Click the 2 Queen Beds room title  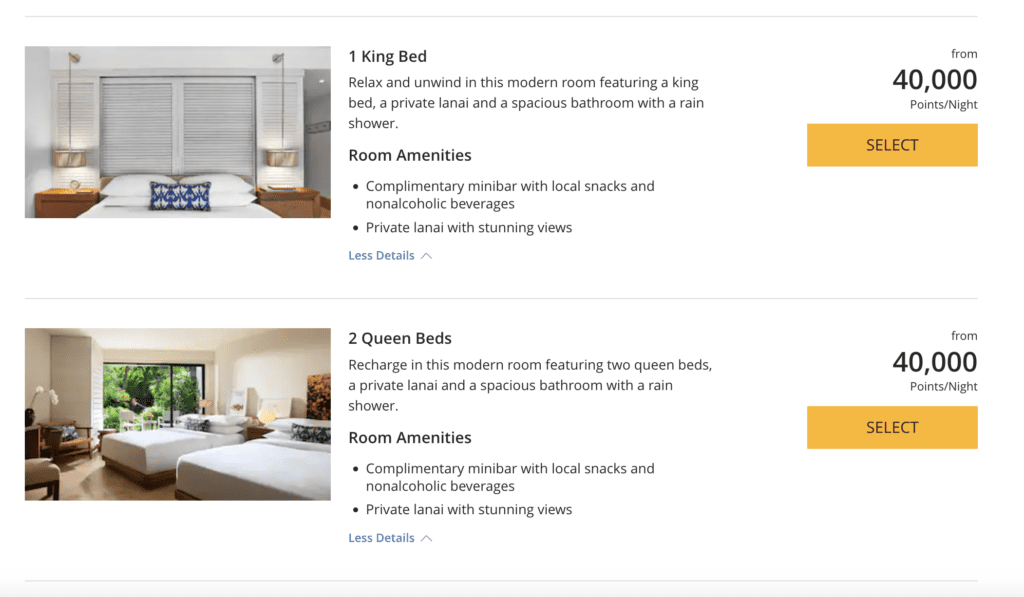400,339
